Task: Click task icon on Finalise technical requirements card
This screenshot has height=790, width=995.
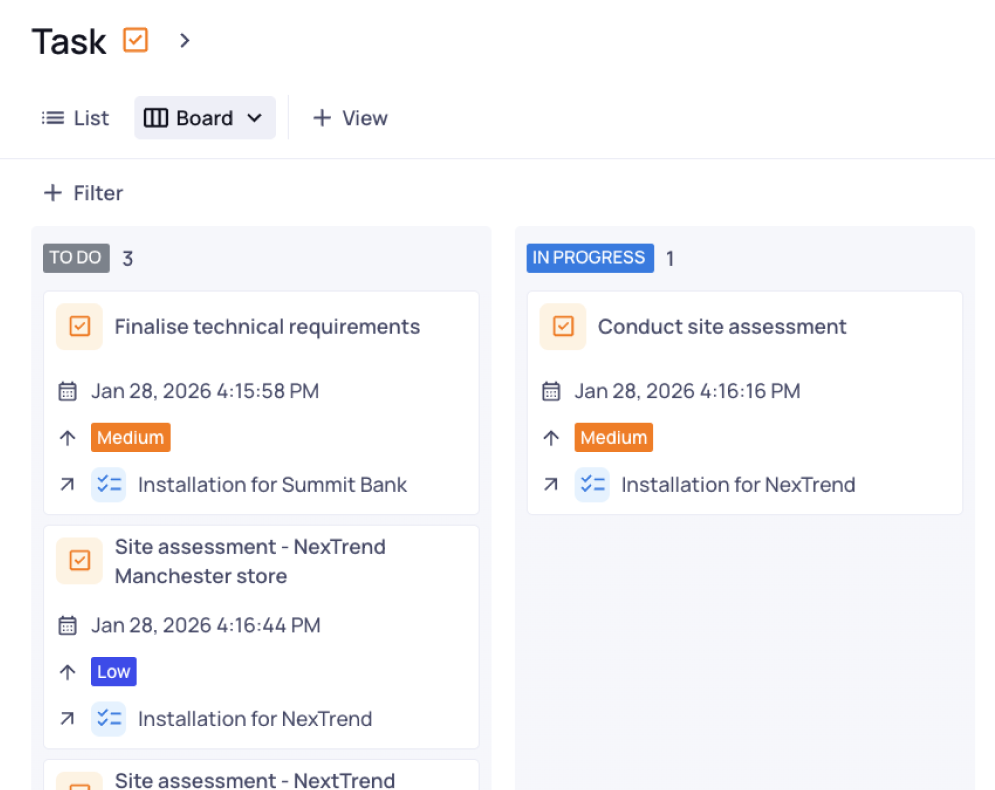Action: 79,327
